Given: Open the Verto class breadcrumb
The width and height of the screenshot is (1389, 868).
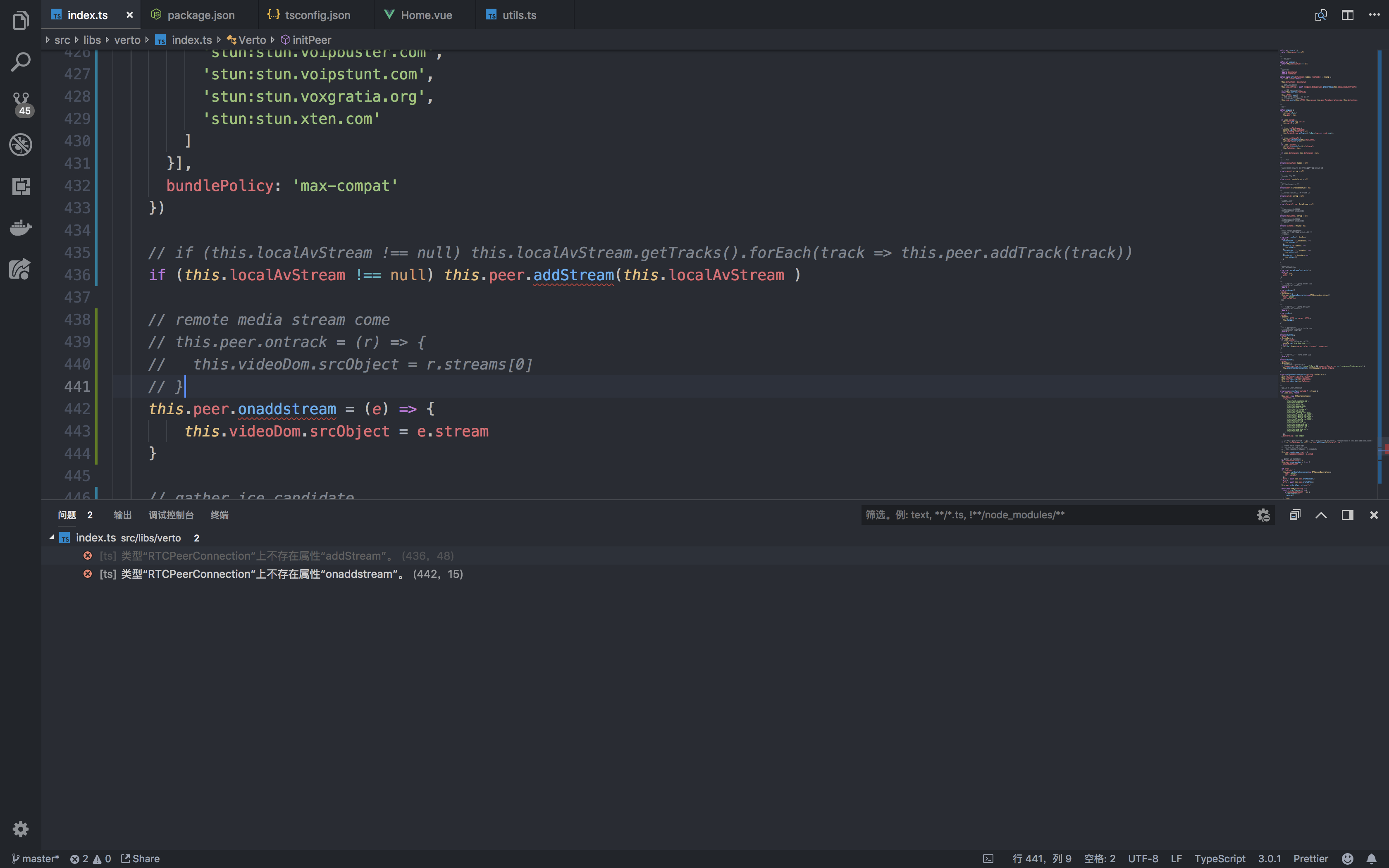Looking at the screenshot, I should tap(247, 40).
